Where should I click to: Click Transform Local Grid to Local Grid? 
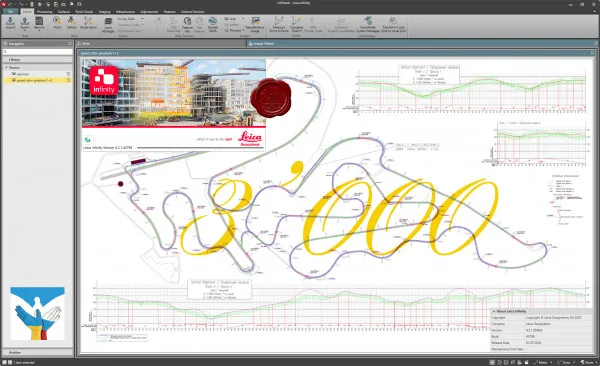pos(394,24)
